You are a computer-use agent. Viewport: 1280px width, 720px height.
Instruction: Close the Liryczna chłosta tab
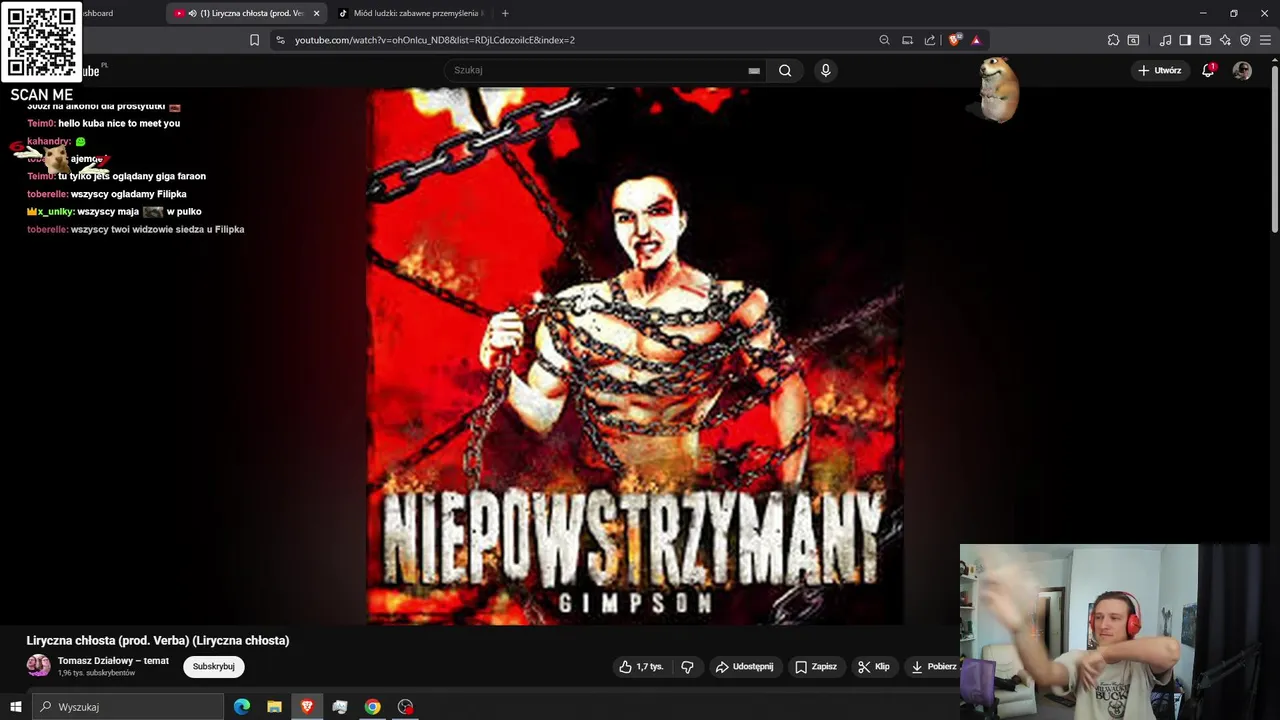[x=316, y=13]
